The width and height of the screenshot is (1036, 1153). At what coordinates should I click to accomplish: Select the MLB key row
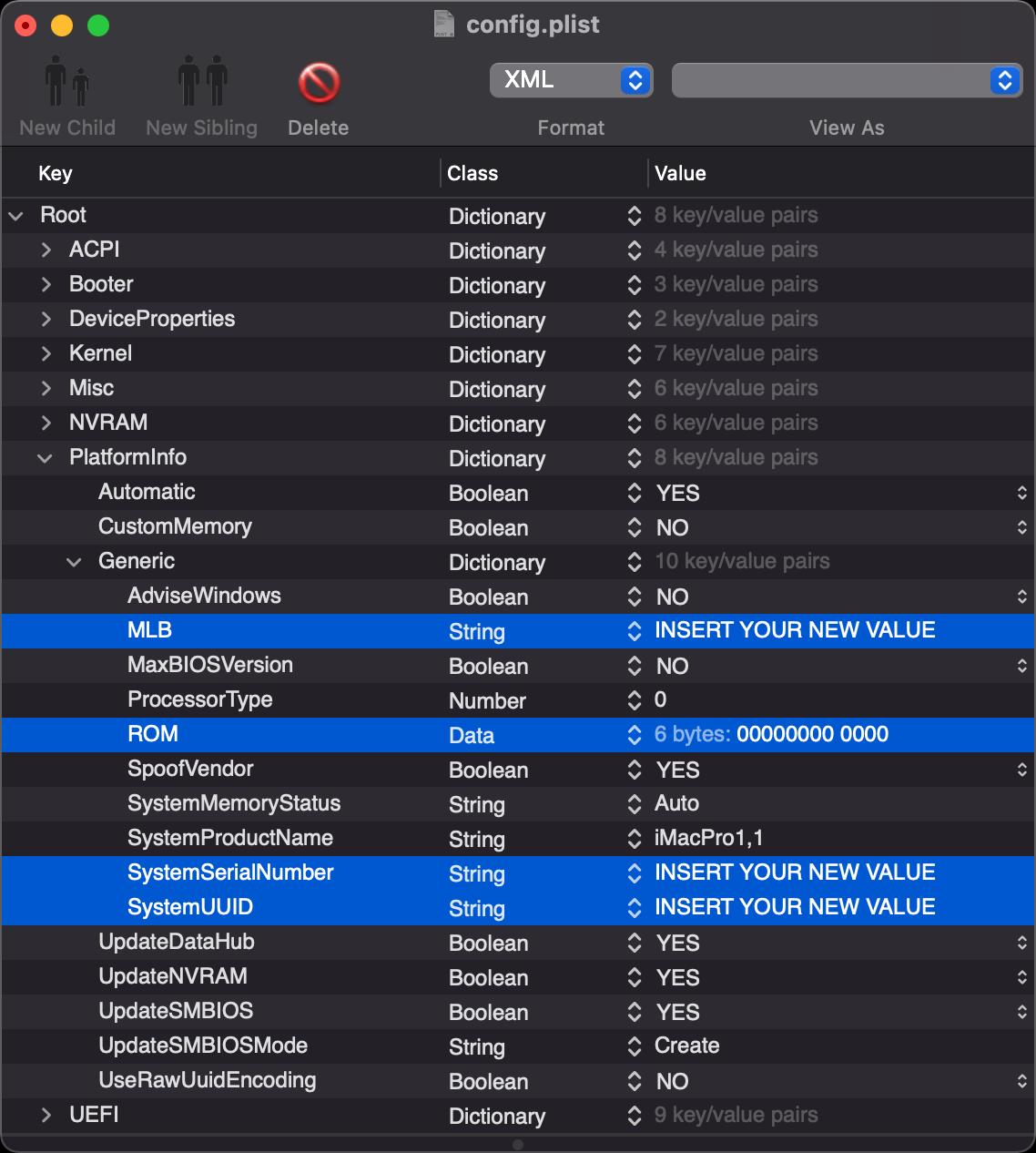pos(150,630)
